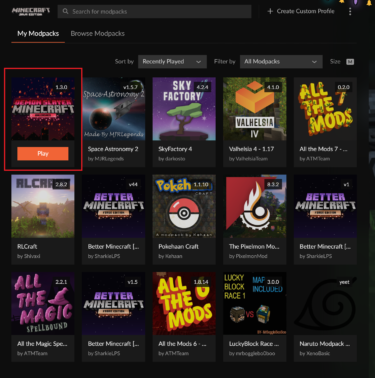Click Naruto Modpack title text

click(x=324, y=344)
